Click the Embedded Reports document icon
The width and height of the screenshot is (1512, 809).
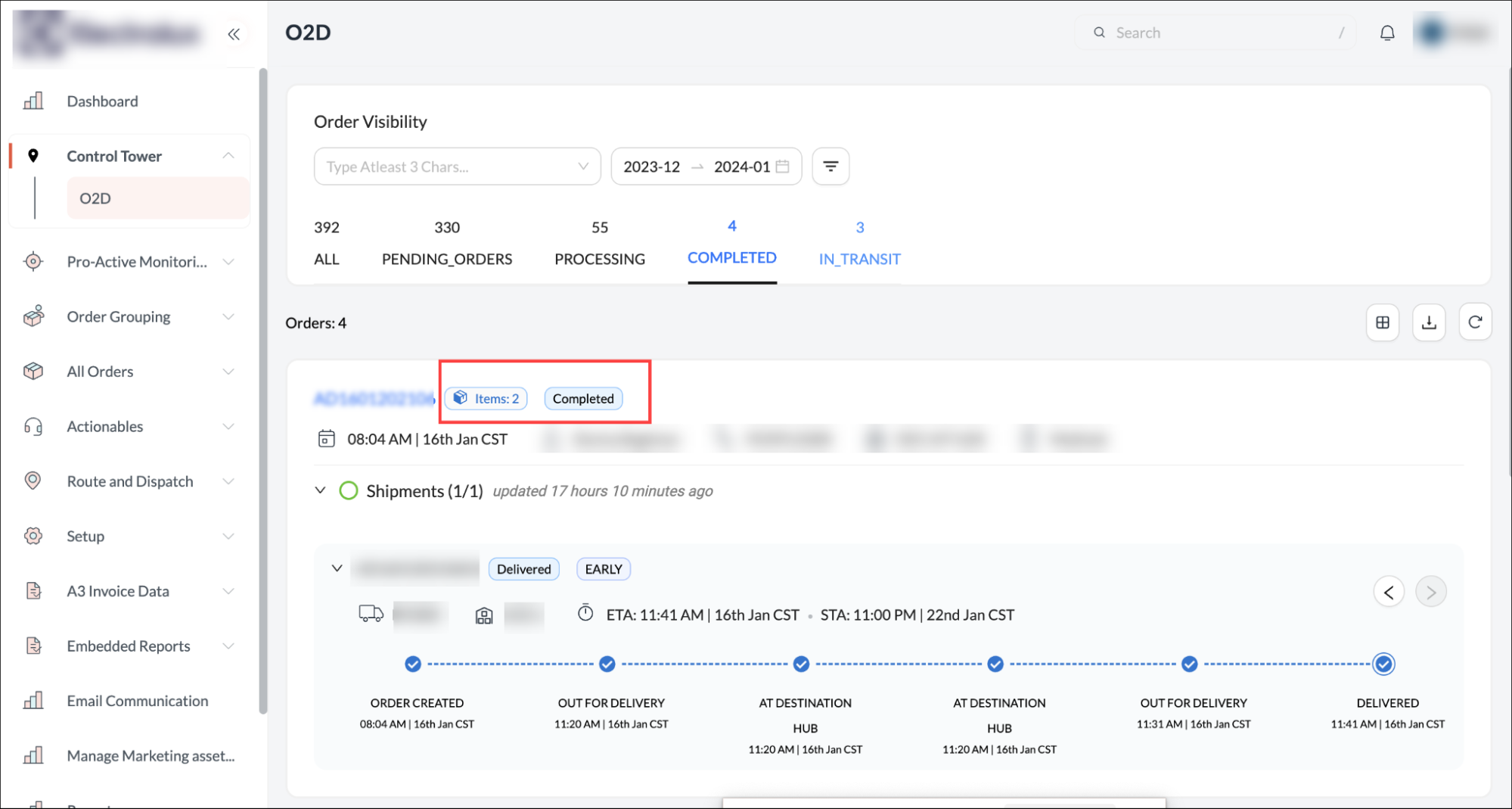33,646
